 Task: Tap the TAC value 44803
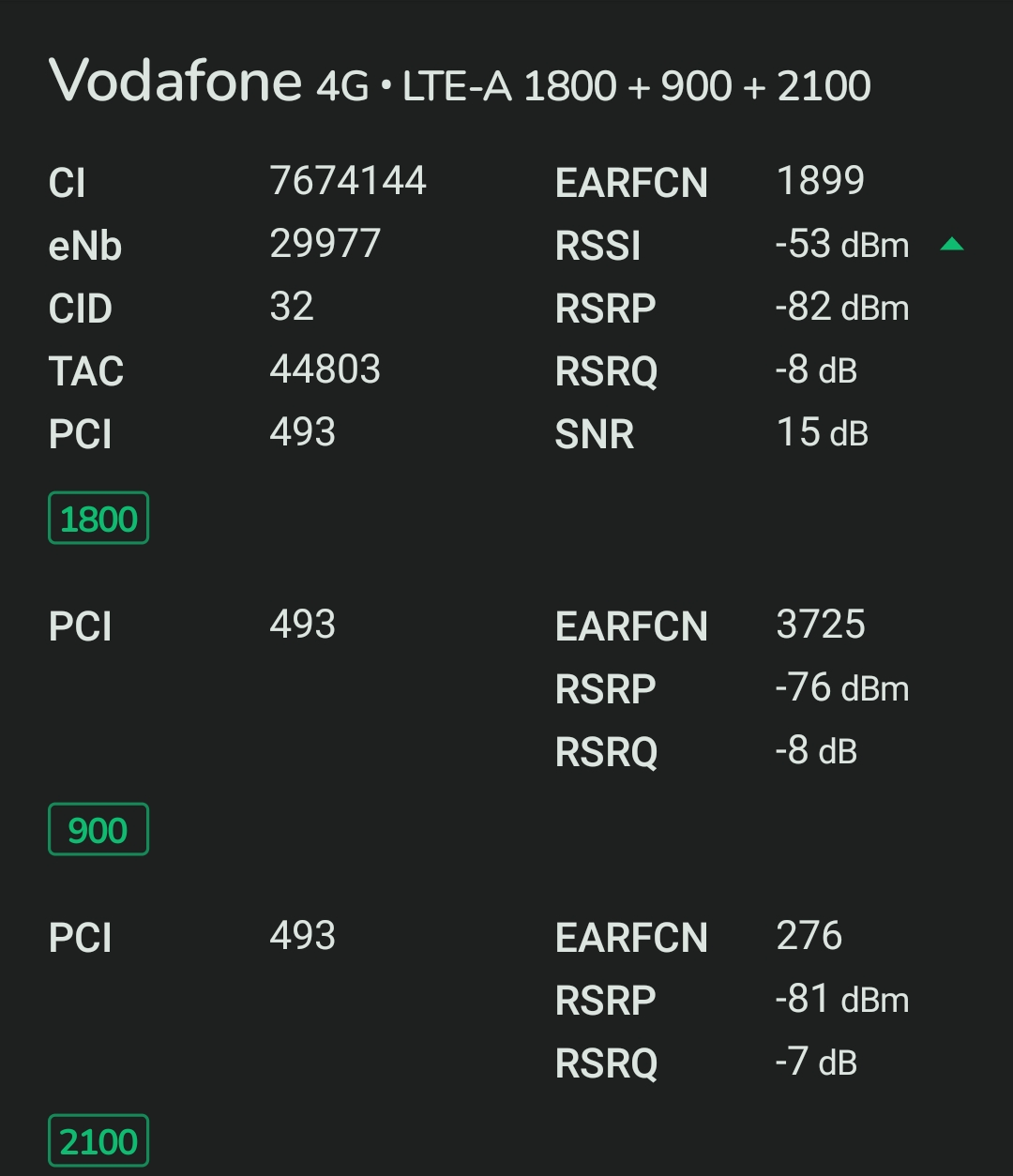(325, 369)
